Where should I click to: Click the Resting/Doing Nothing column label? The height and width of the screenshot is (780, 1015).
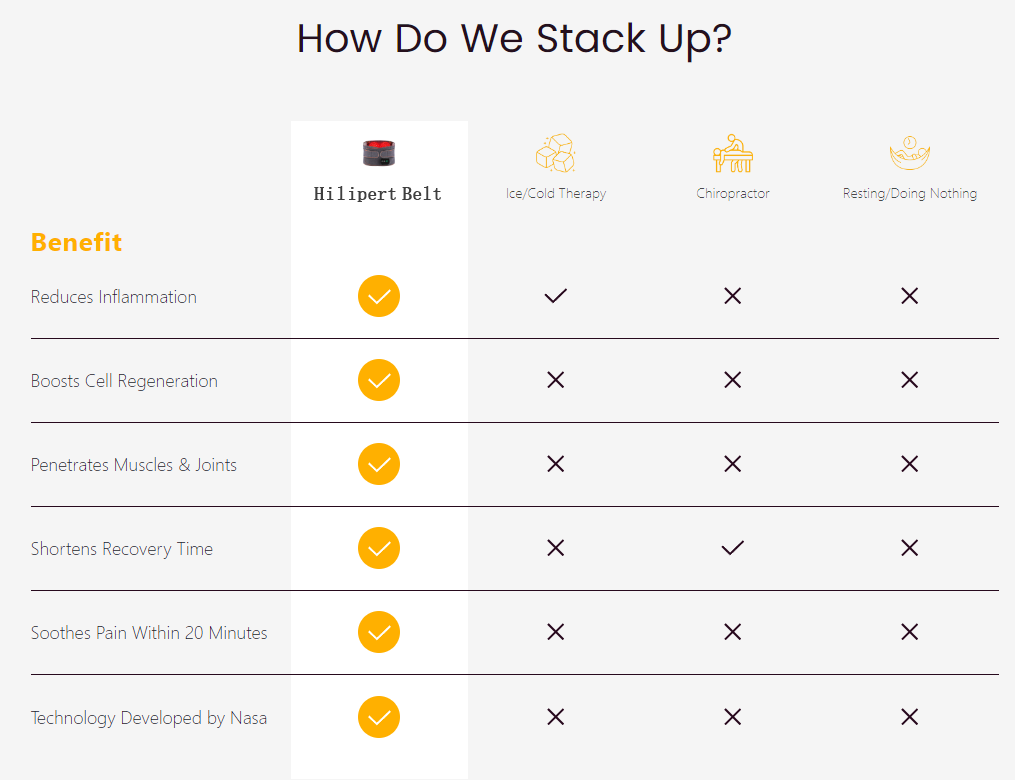[909, 194]
